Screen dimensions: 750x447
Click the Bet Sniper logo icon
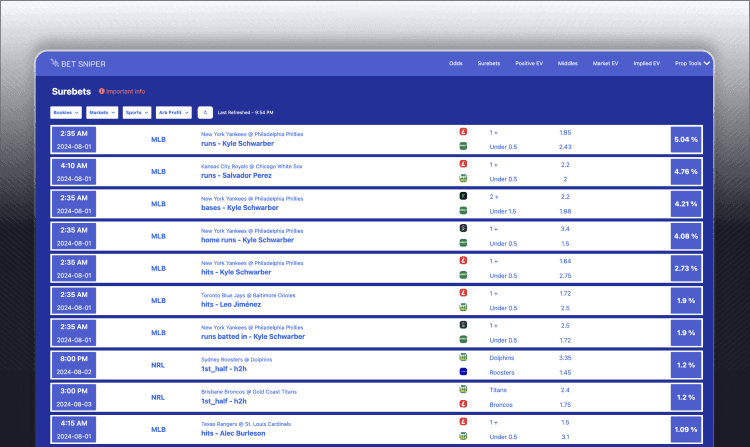click(x=55, y=63)
